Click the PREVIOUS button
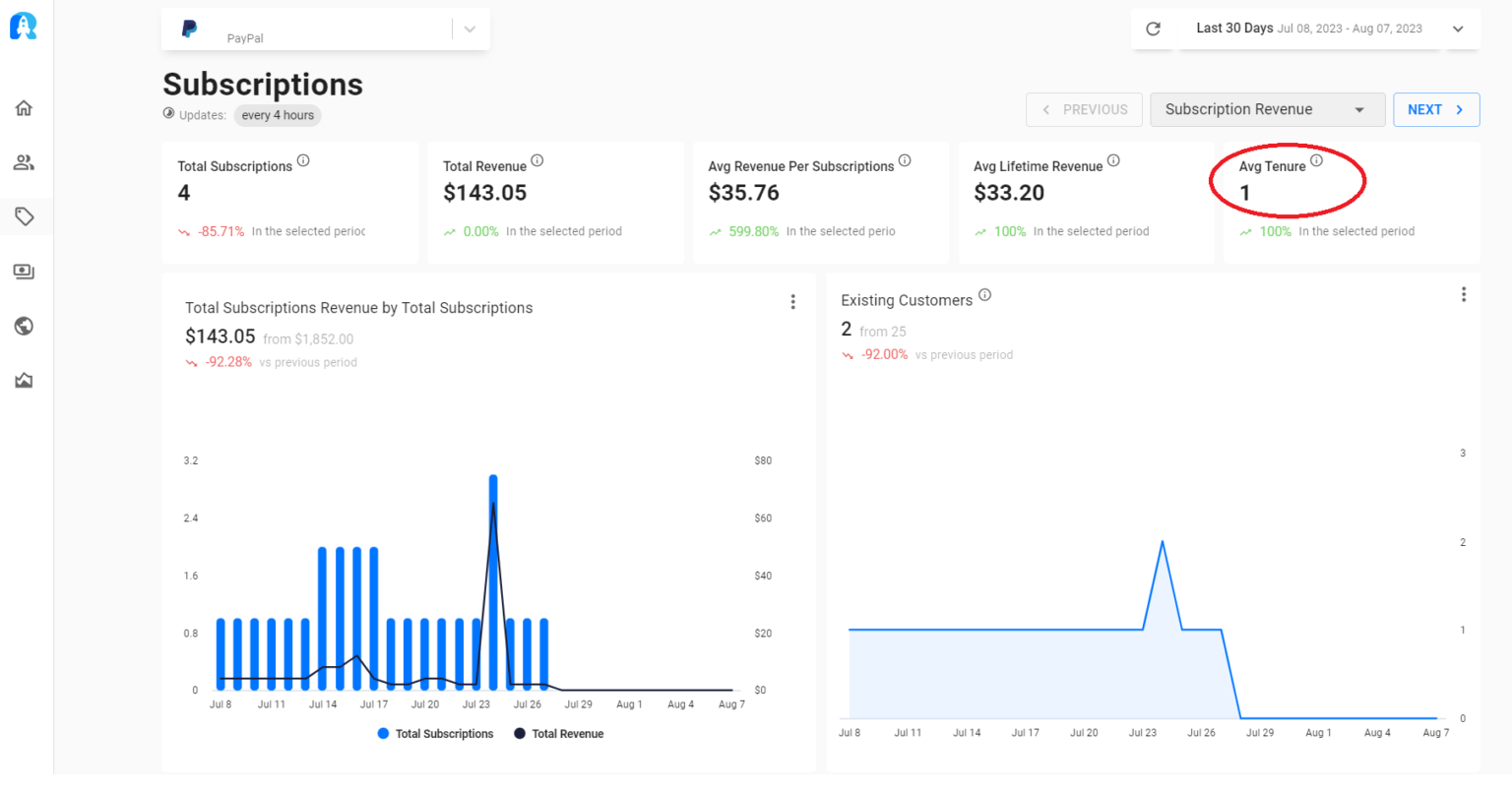The height and width of the screenshot is (793, 1512). pos(1084,109)
